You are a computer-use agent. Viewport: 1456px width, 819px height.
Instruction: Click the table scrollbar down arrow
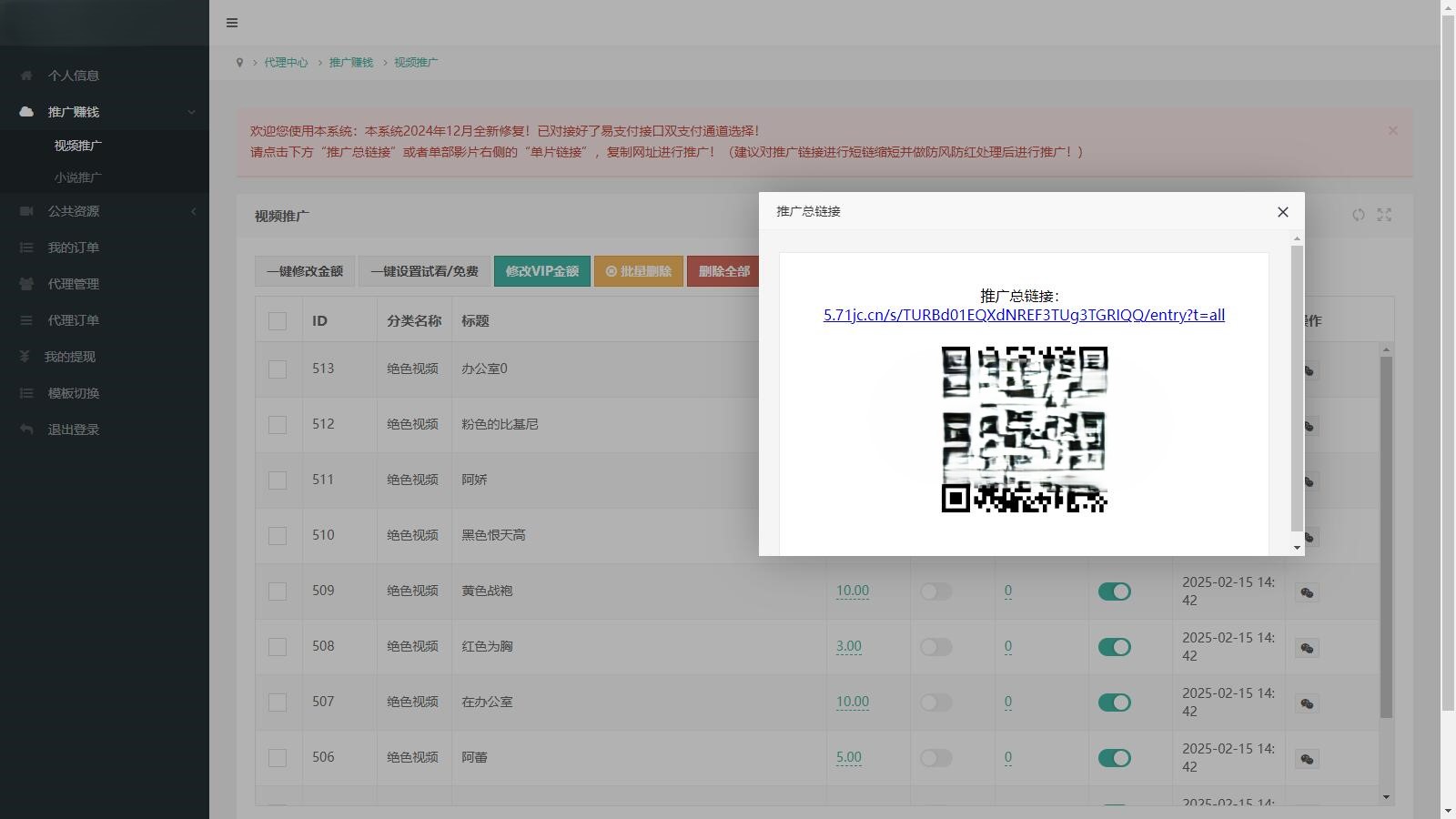(x=1386, y=797)
